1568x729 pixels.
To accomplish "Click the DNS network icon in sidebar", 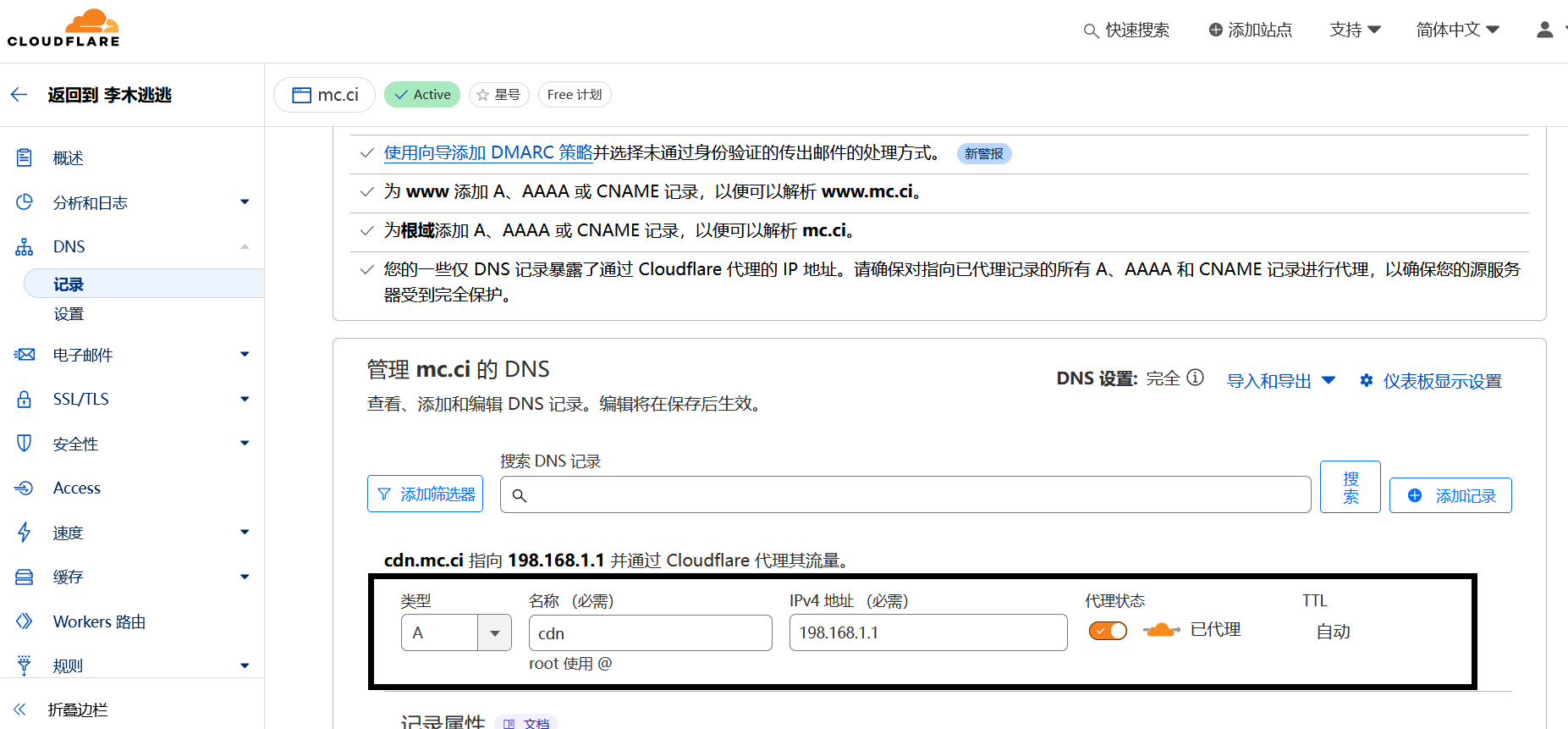I will tap(25, 246).
